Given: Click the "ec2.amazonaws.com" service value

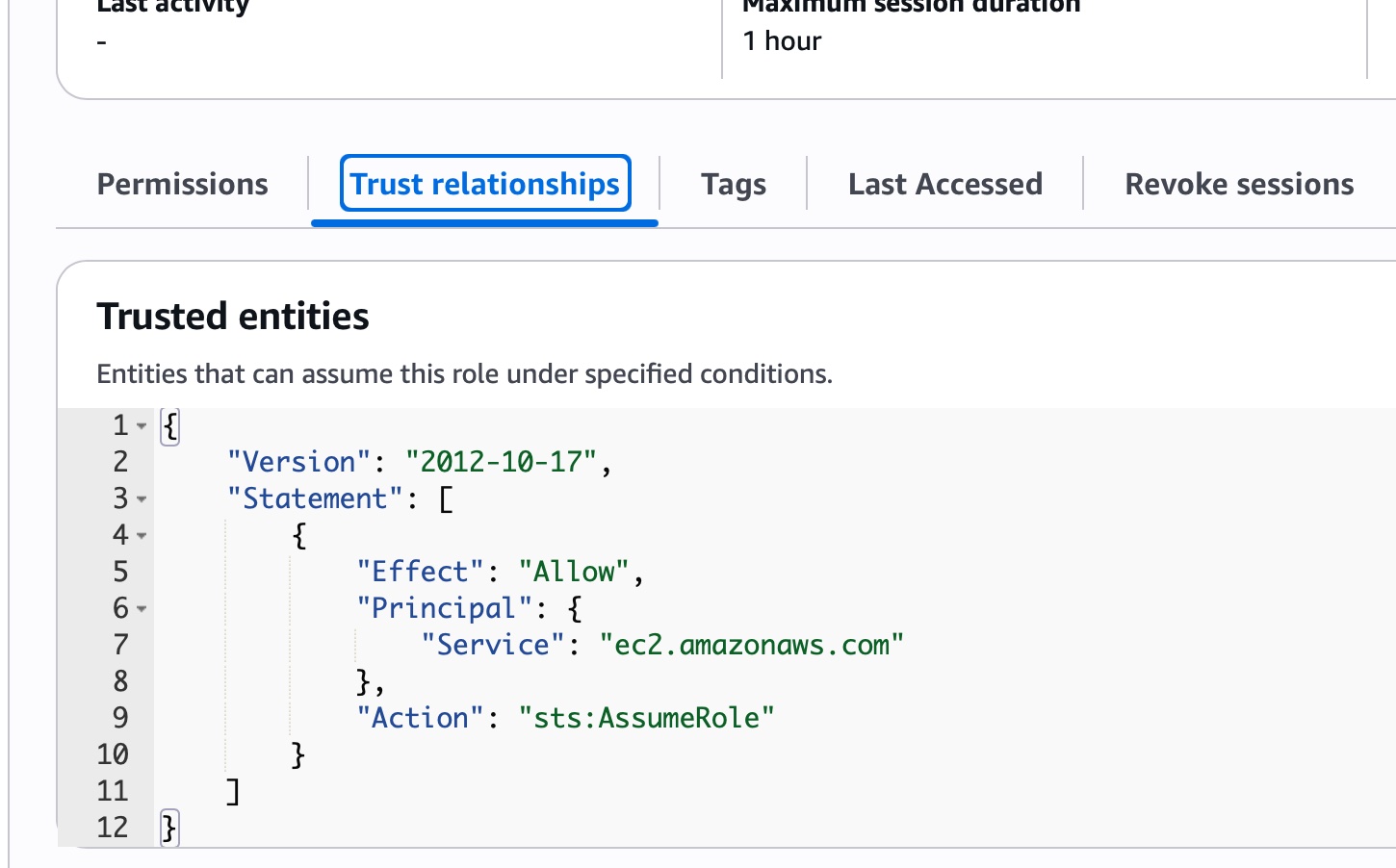Looking at the screenshot, I should click(x=751, y=645).
